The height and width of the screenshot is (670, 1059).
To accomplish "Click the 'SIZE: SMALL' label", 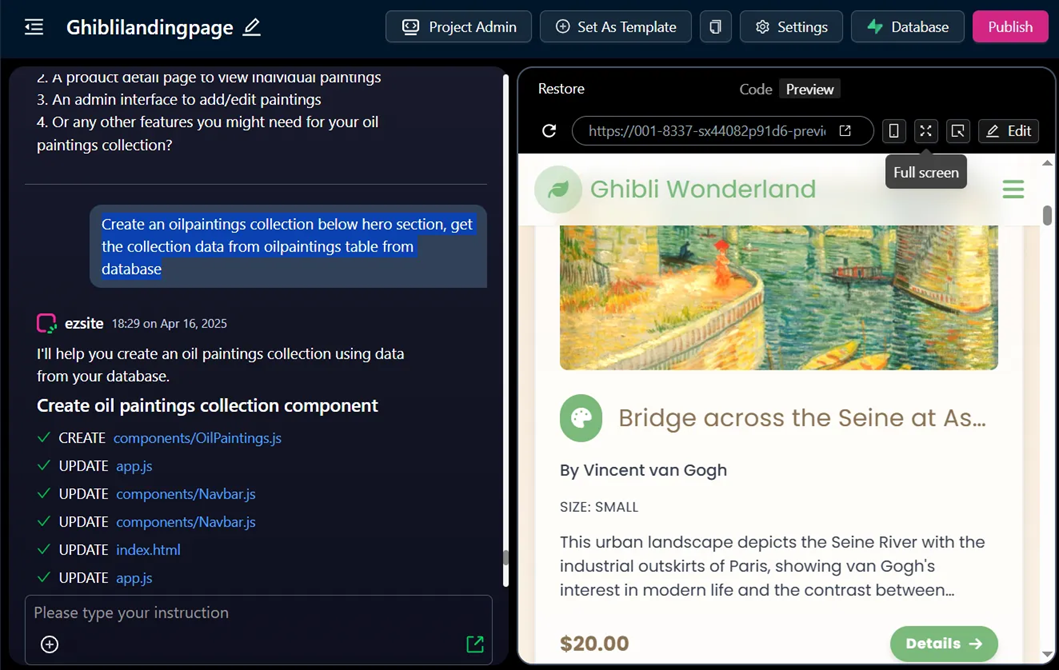I will pyautogui.click(x=598, y=507).
